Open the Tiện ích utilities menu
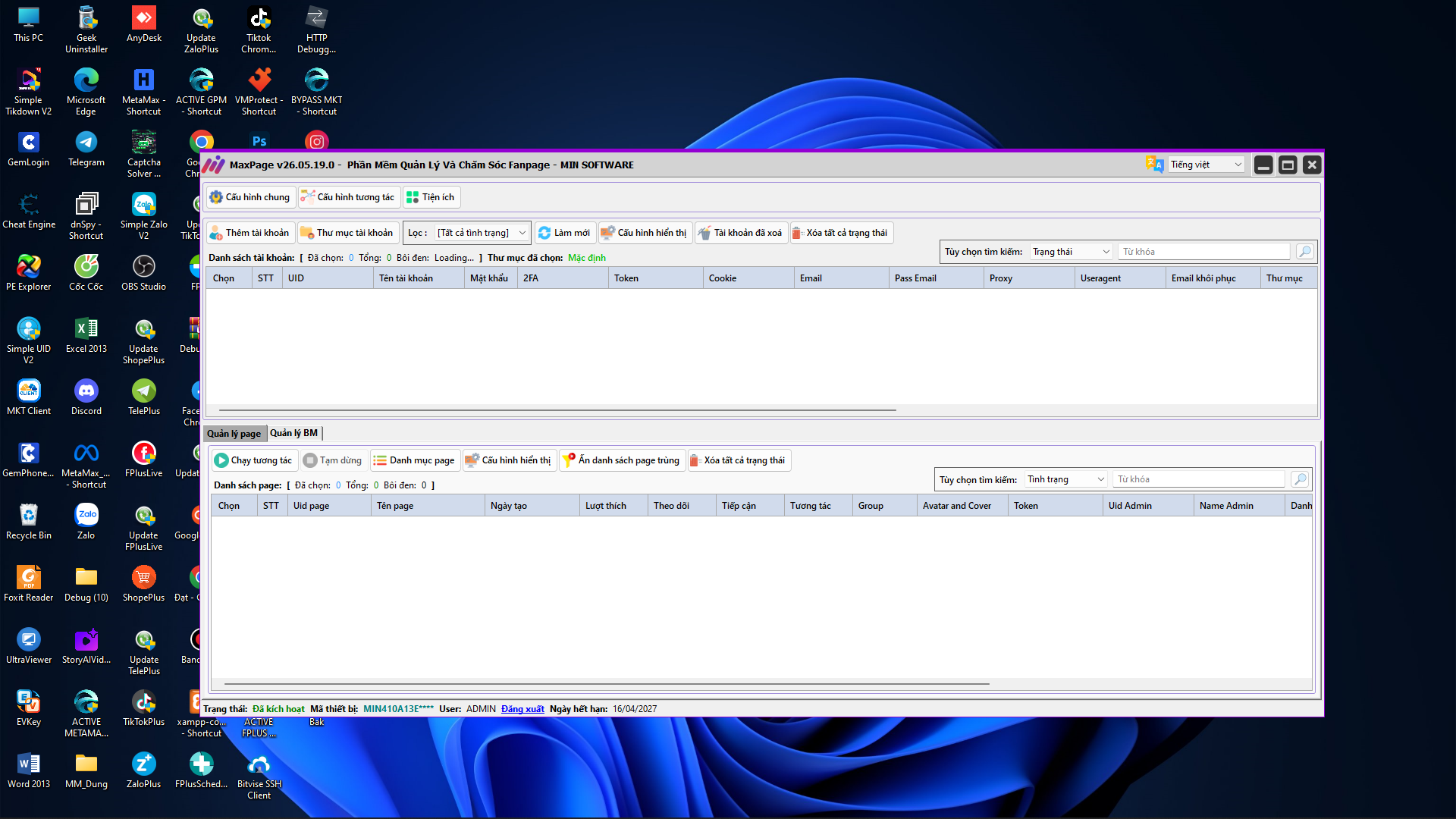 431,197
